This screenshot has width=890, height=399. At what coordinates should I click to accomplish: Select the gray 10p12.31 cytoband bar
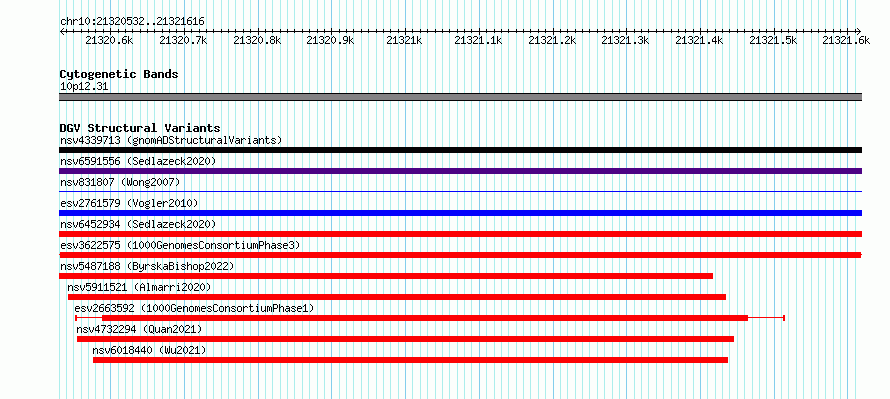(x=460, y=97)
